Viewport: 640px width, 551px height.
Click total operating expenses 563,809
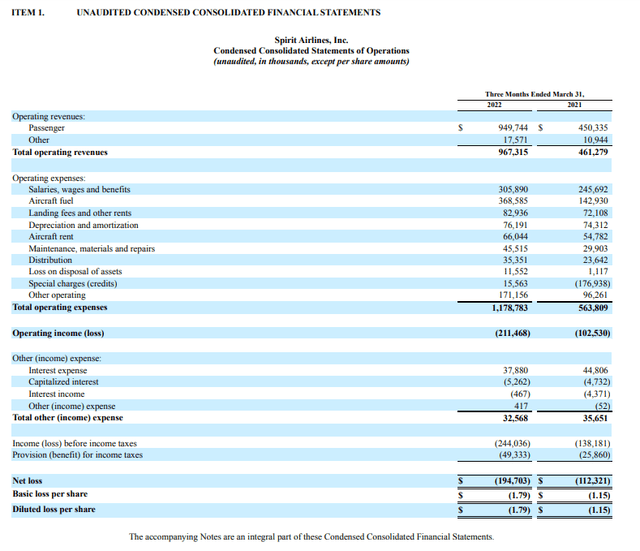593,307
